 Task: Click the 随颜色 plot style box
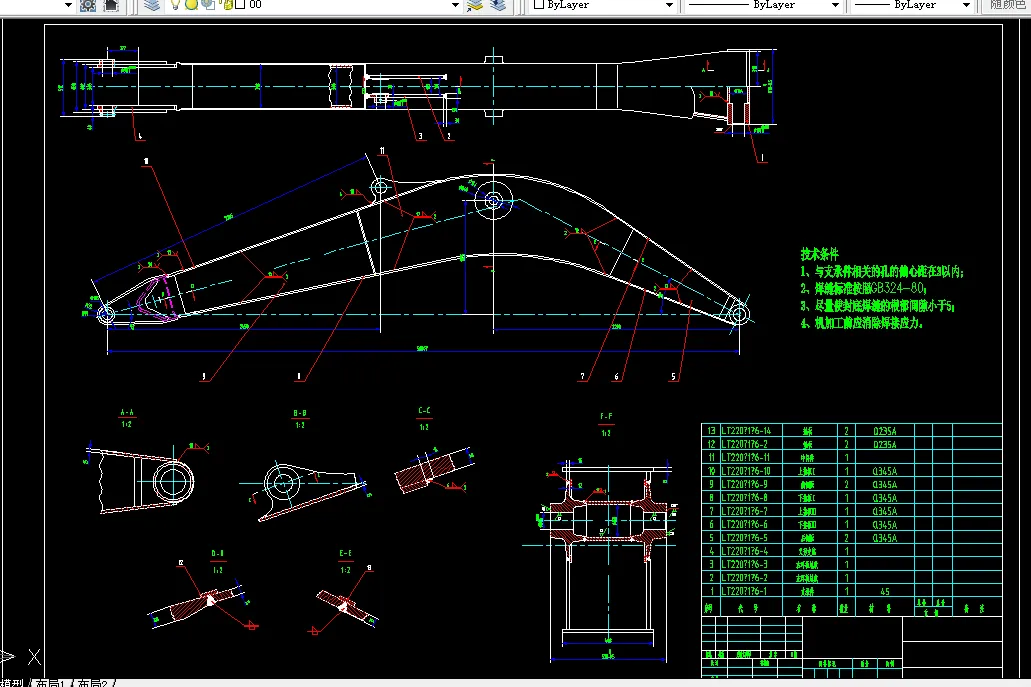point(1006,5)
